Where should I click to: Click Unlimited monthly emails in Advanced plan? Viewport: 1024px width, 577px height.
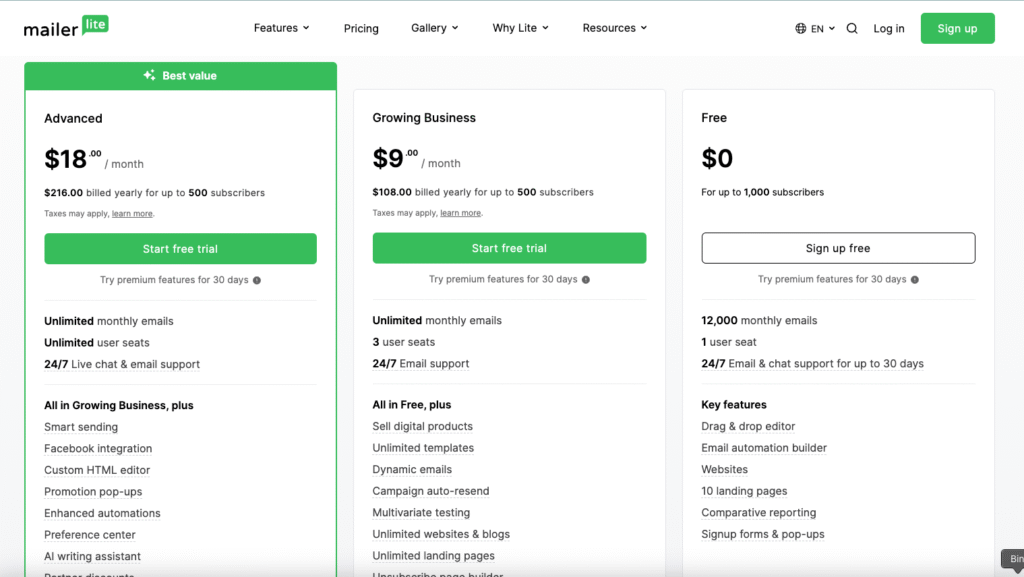pyautogui.click(x=108, y=321)
